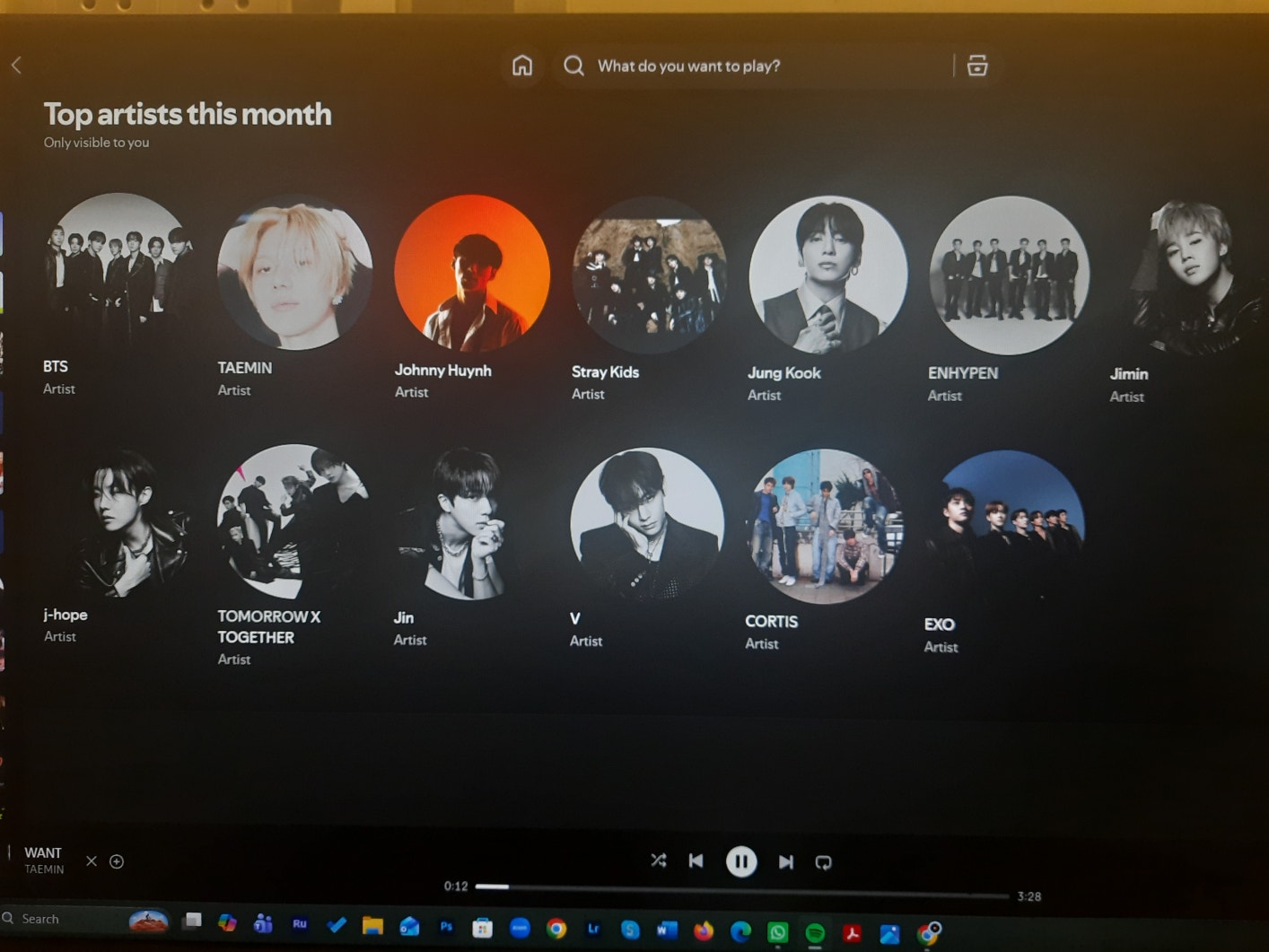
Task: Open TAEMIN from the now playing bar
Action: (44, 869)
